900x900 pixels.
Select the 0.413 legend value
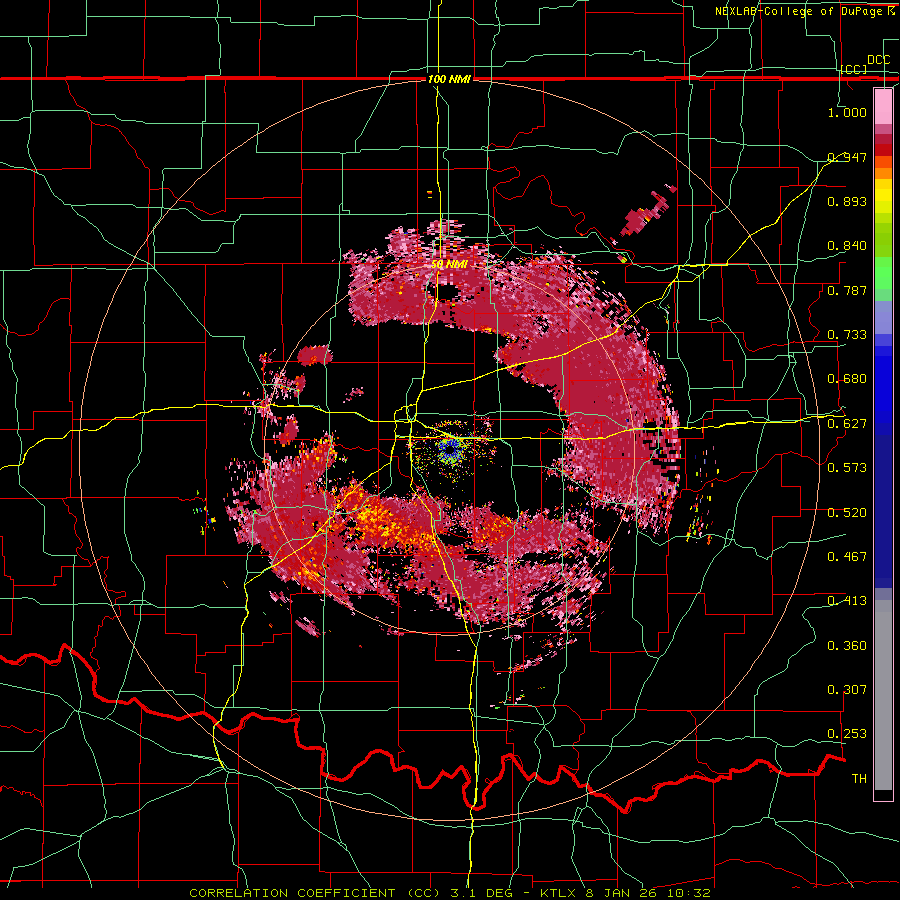pyautogui.click(x=847, y=601)
